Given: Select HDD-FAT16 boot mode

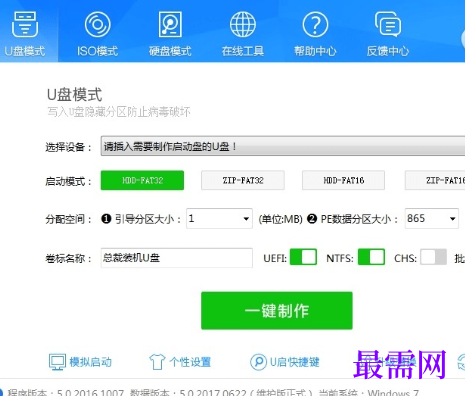Looking at the screenshot, I should click(343, 180).
